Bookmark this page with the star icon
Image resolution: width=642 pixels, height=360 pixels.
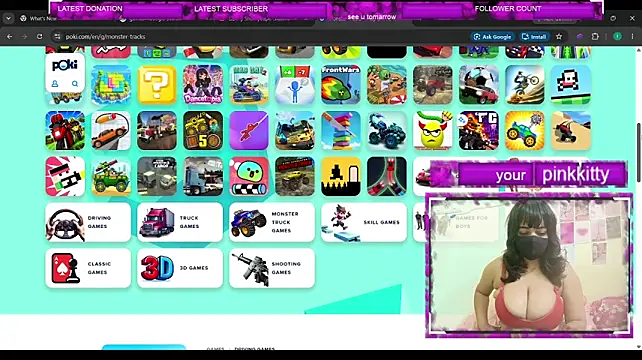(559, 36)
